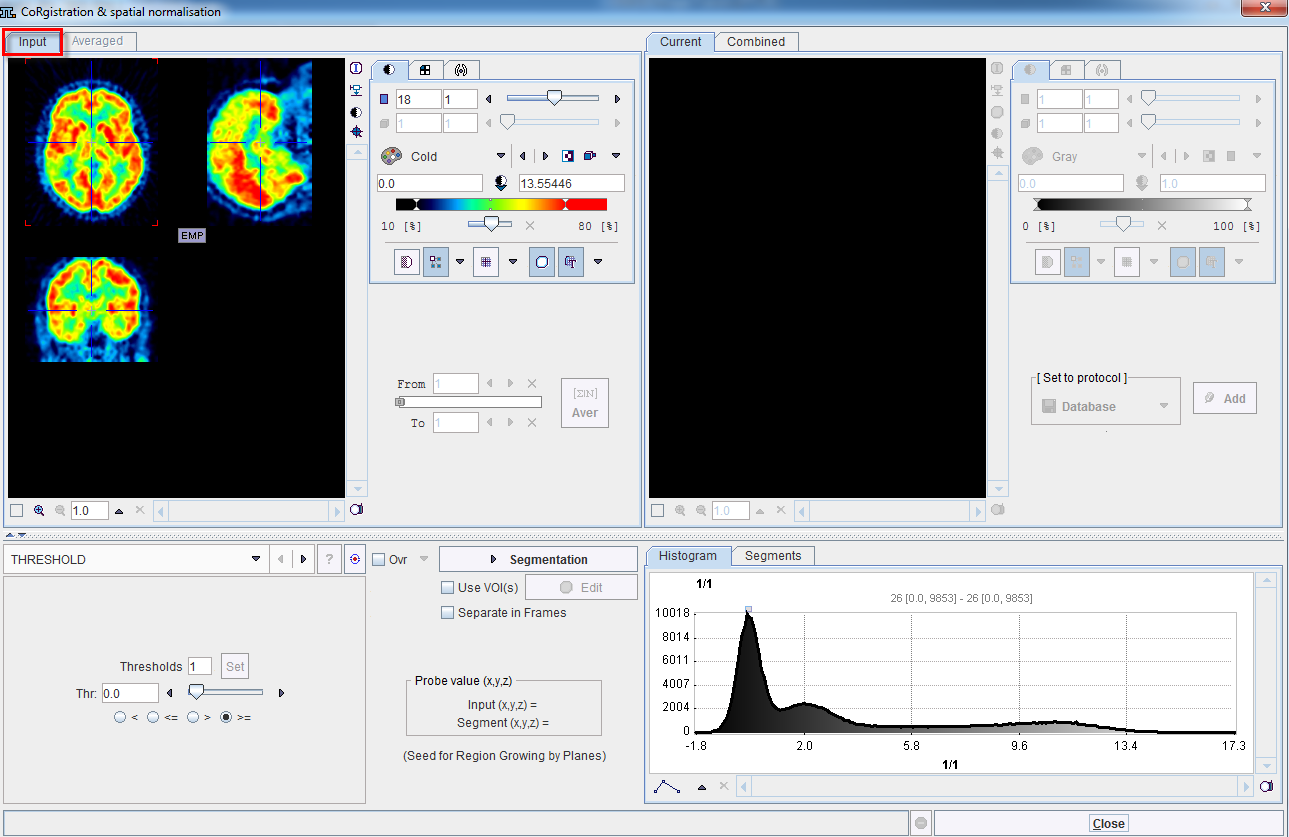Click the red target probe icon
The height and width of the screenshot is (837, 1289).
pyautogui.click(x=354, y=560)
